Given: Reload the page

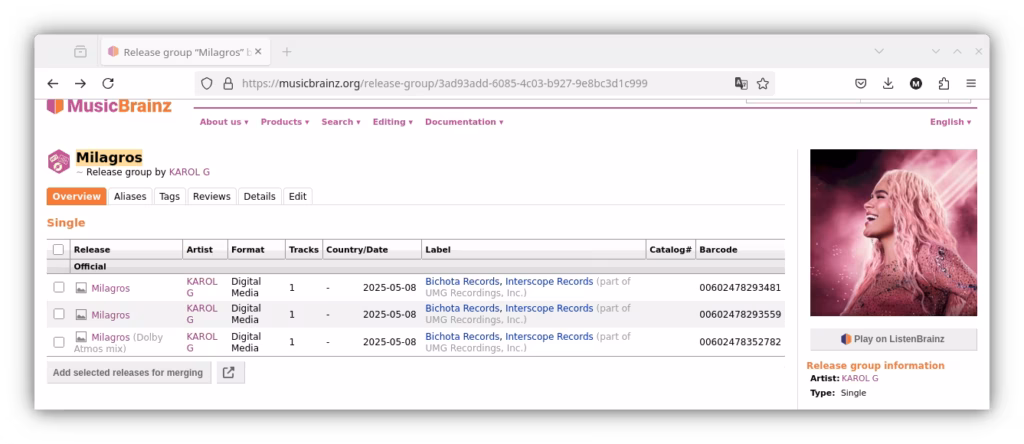Looking at the screenshot, I should (108, 84).
